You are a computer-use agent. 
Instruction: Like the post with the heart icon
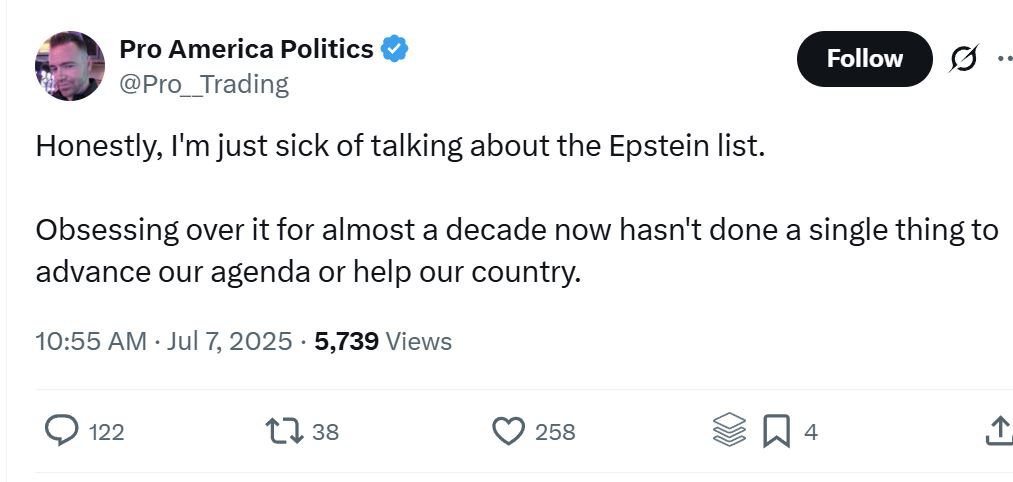509,431
